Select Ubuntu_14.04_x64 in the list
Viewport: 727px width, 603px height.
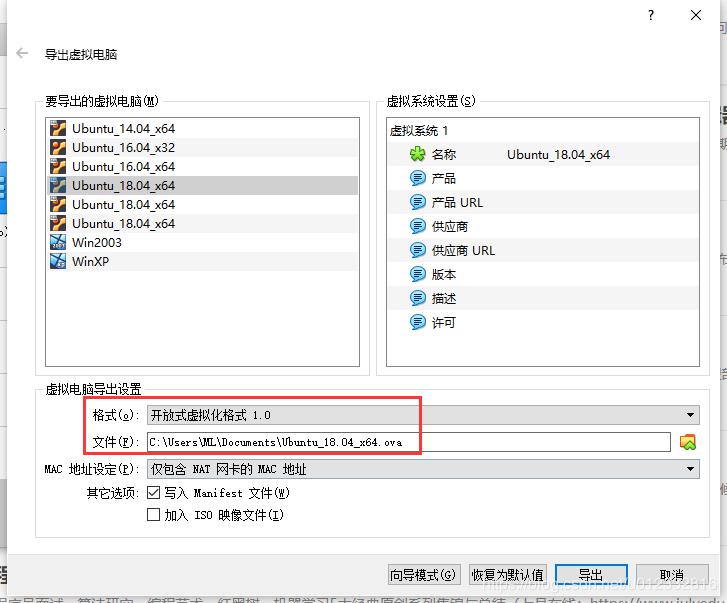(x=203, y=128)
